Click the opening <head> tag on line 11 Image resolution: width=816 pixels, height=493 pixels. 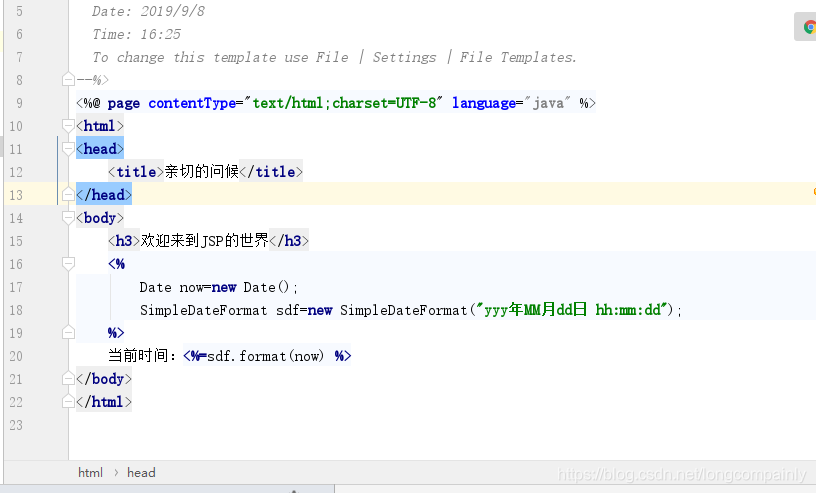[100, 149]
